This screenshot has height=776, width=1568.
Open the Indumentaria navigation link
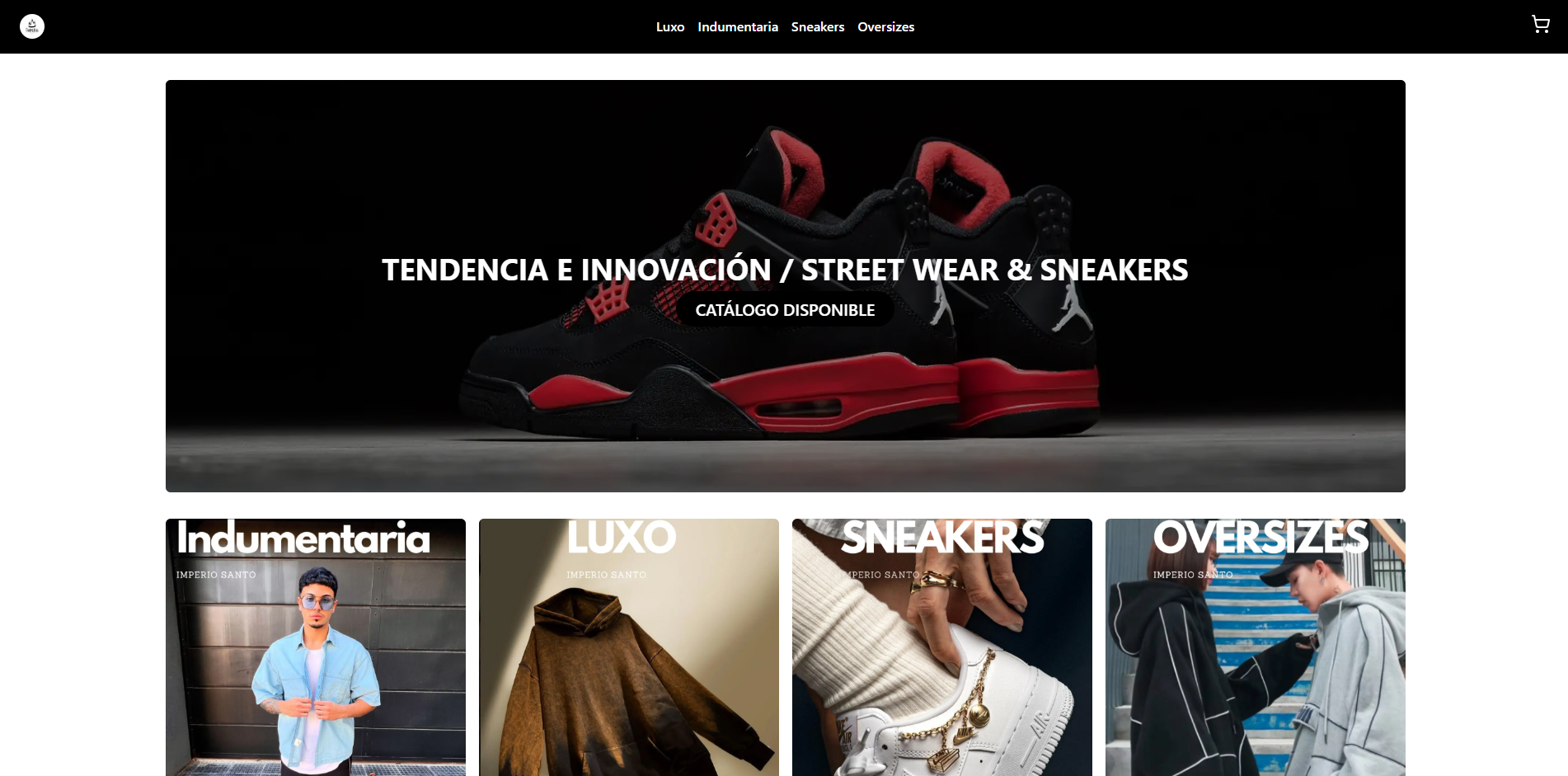coord(738,27)
